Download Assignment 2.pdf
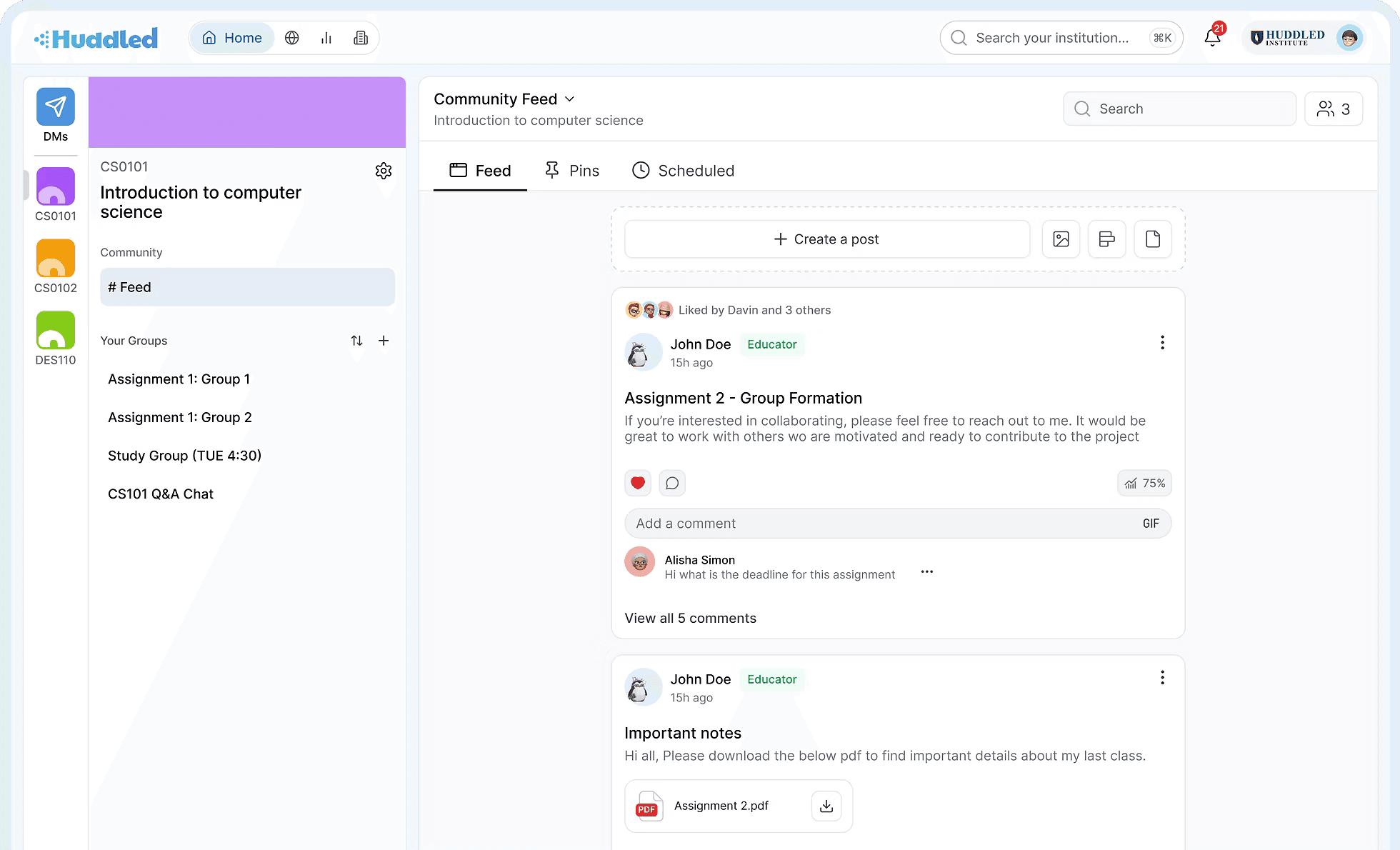Image resolution: width=1400 pixels, height=850 pixels. click(x=826, y=806)
